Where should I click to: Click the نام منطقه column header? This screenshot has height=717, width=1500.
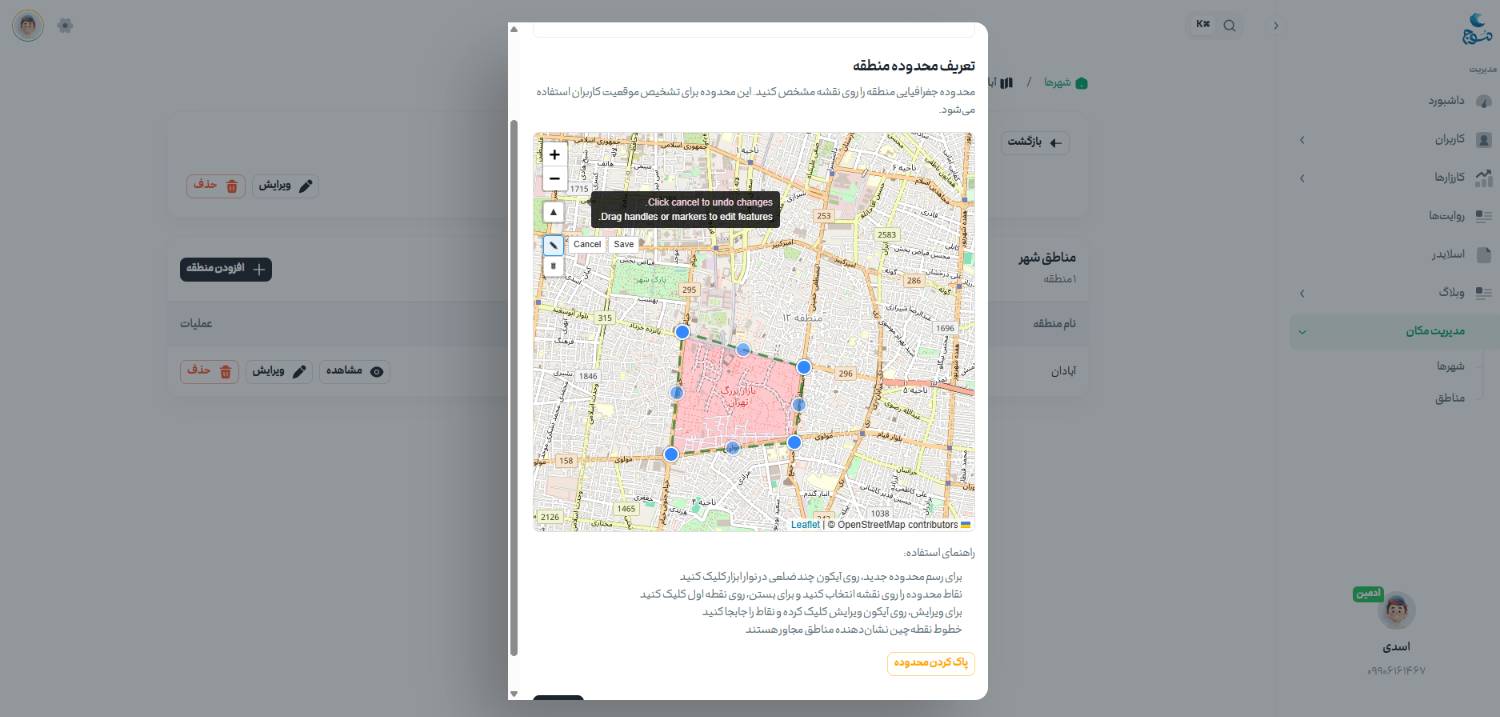[1056, 323]
